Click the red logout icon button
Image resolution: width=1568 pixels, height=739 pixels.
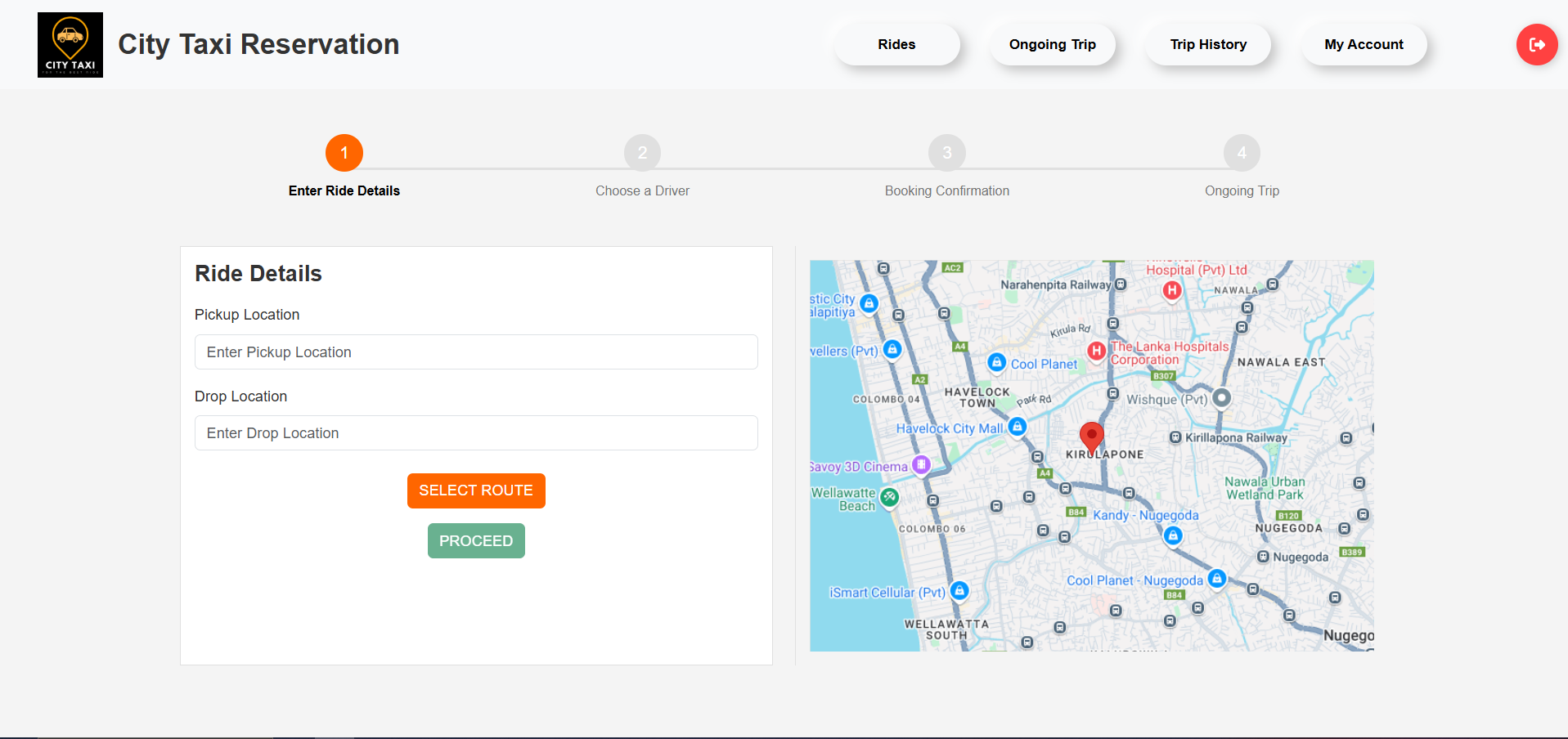pyautogui.click(x=1536, y=45)
